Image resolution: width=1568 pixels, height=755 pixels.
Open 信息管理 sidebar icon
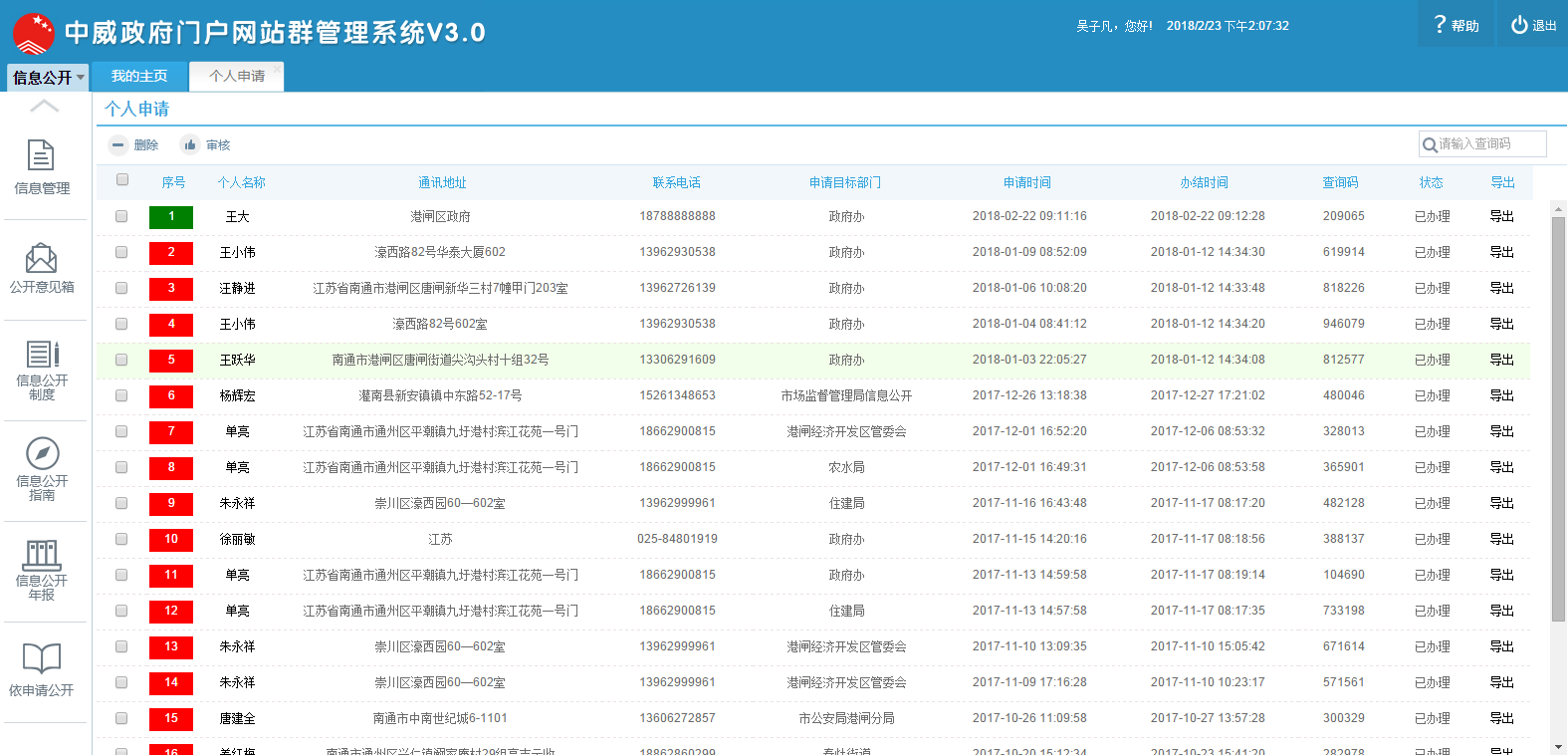41,156
